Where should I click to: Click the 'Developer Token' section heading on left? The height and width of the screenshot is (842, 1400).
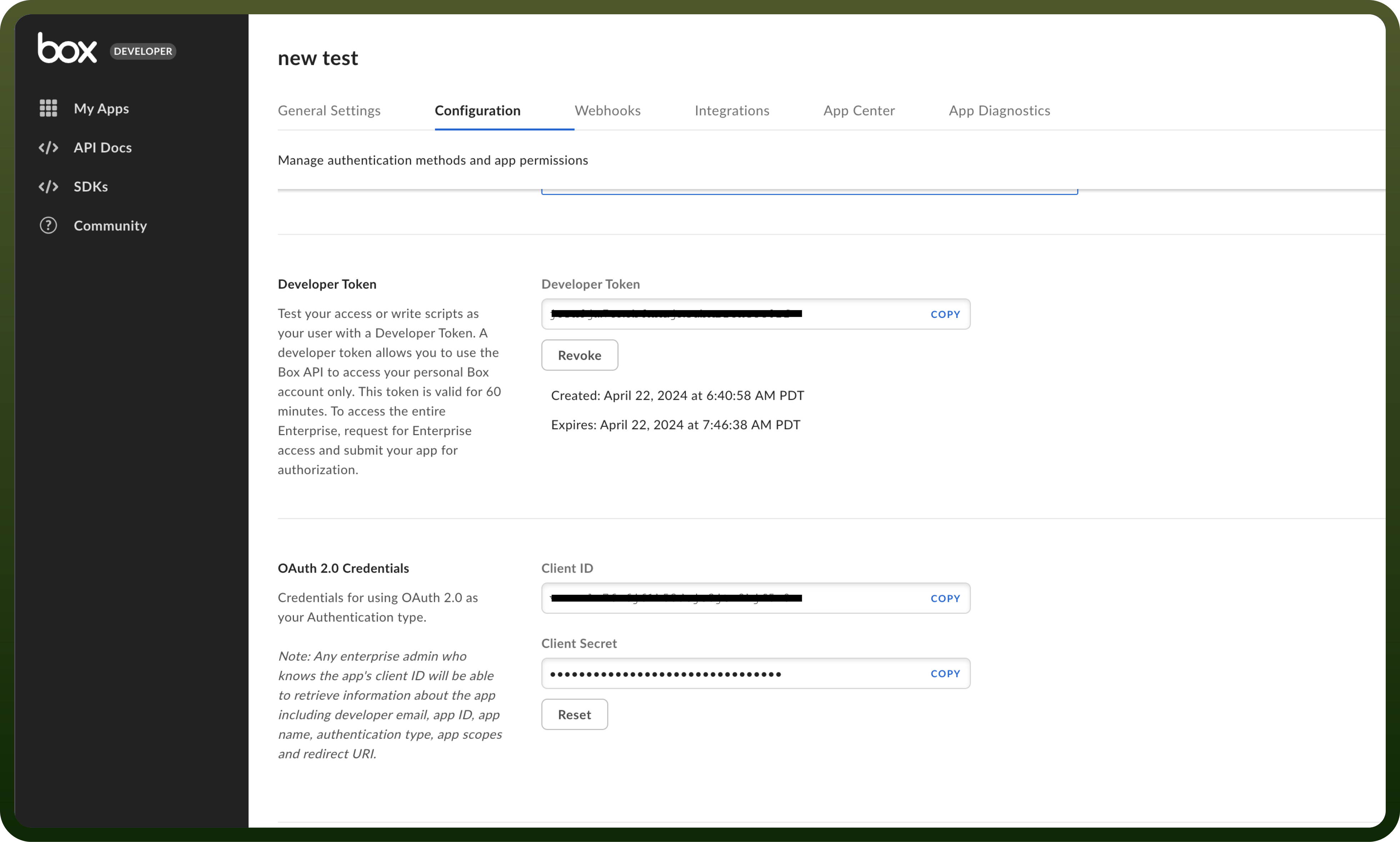point(327,284)
